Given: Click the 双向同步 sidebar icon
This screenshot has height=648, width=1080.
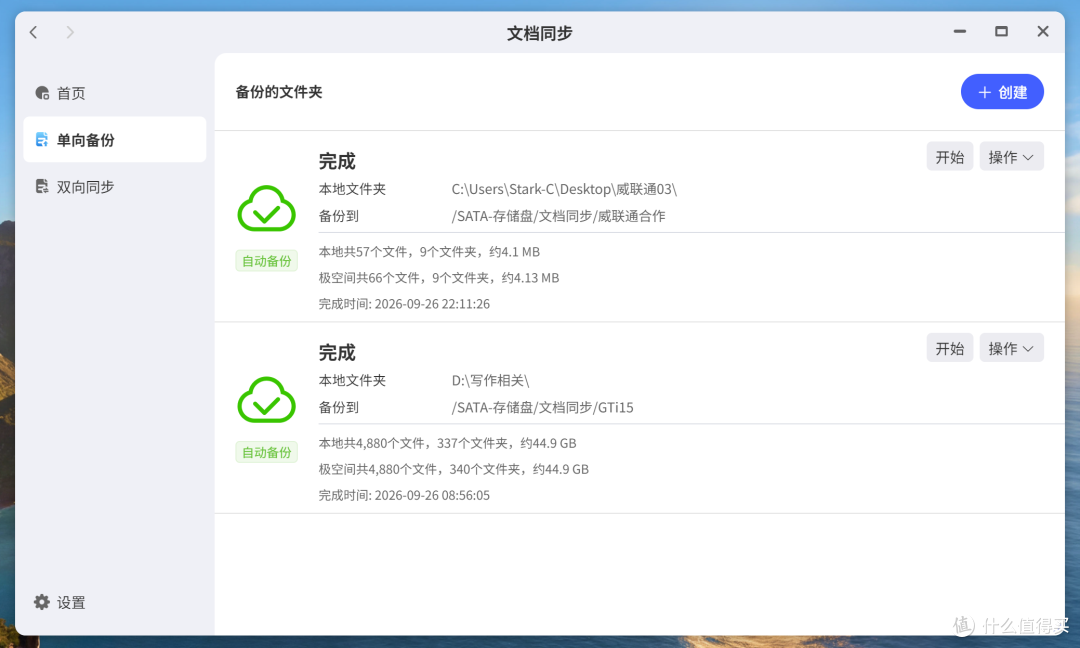Looking at the screenshot, I should 42,187.
